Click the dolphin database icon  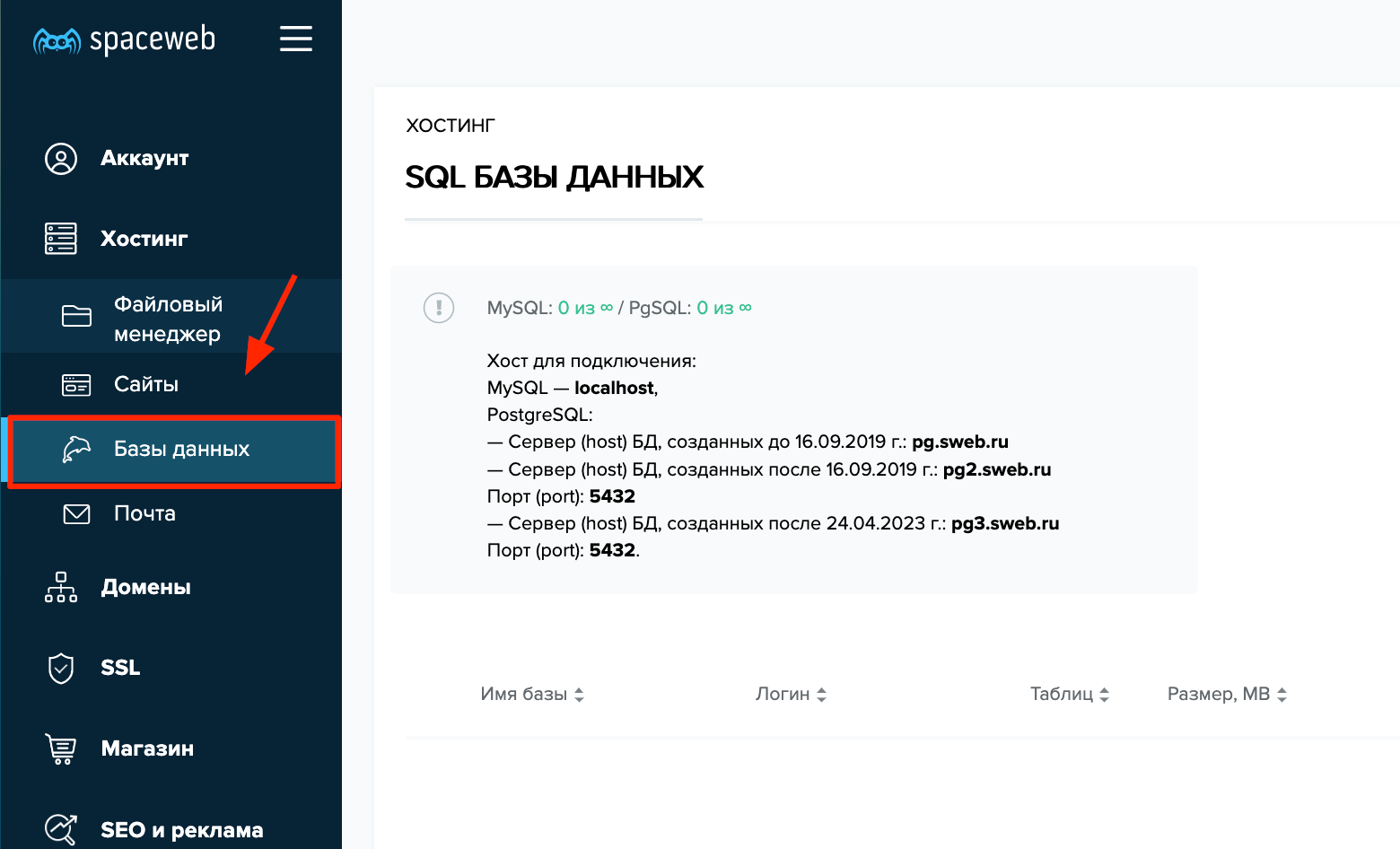point(76,449)
